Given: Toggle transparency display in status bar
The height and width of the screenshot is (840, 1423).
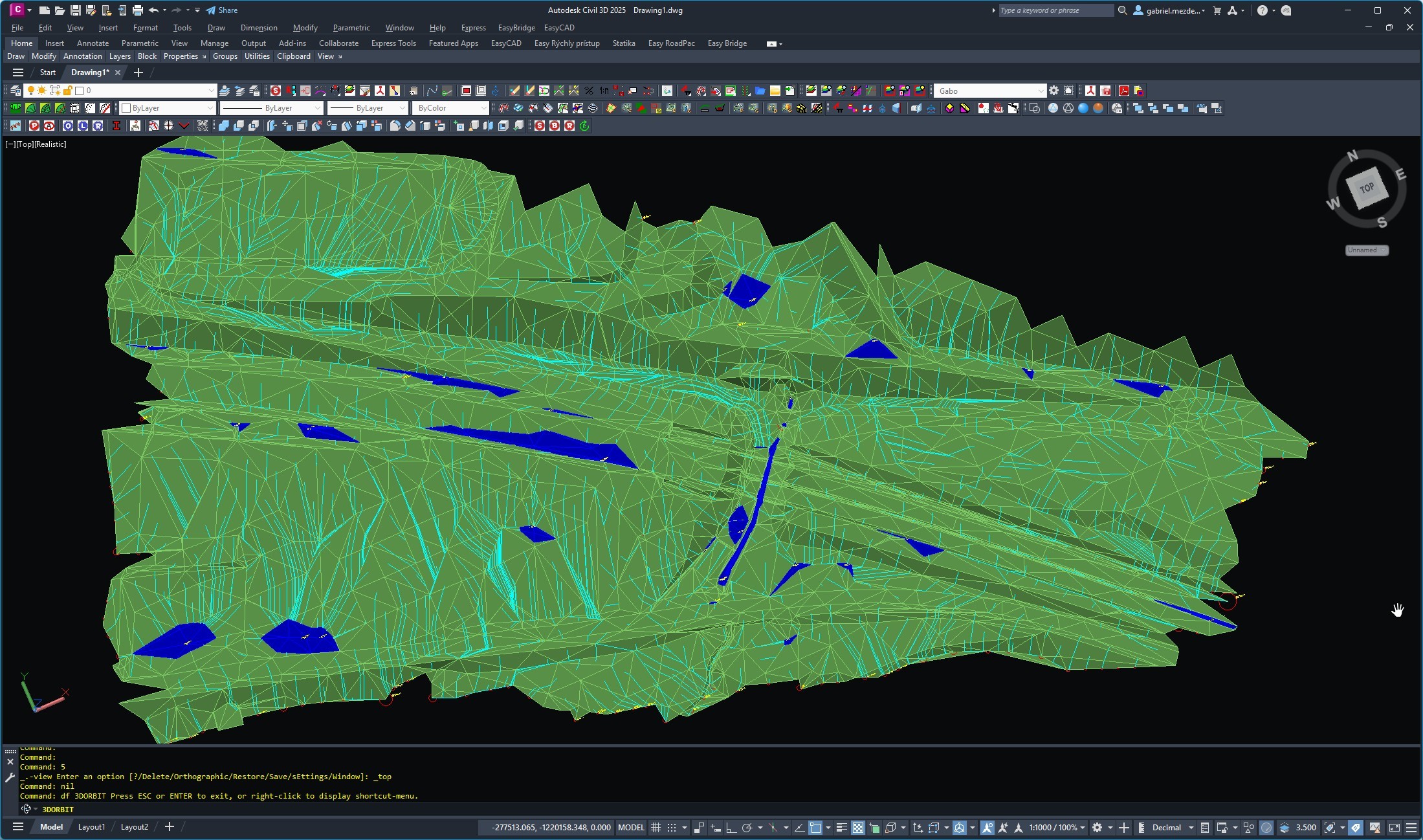Looking at the screenshot, I should 857,827.
